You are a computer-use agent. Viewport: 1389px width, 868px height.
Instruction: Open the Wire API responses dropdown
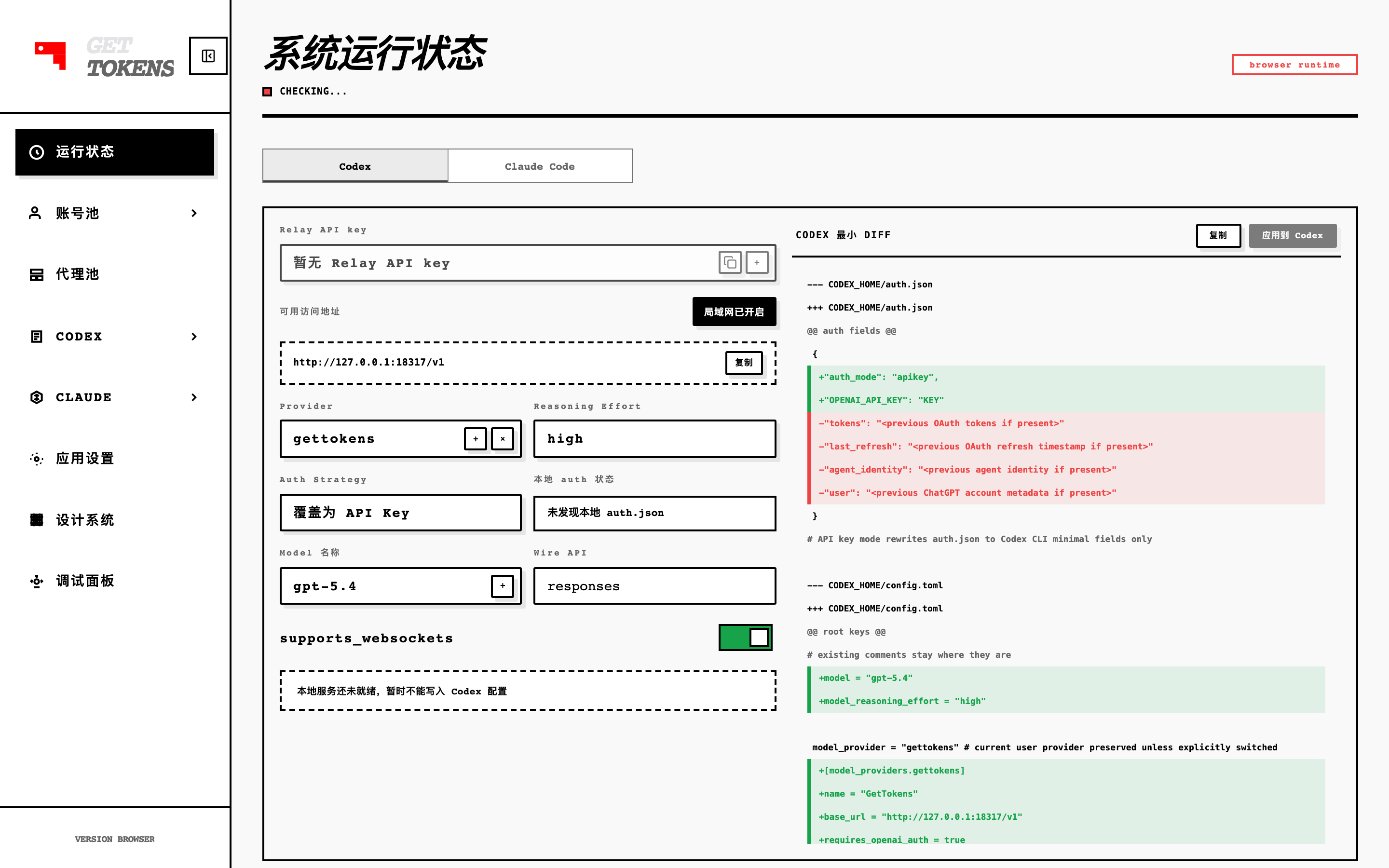coord(654,585)
